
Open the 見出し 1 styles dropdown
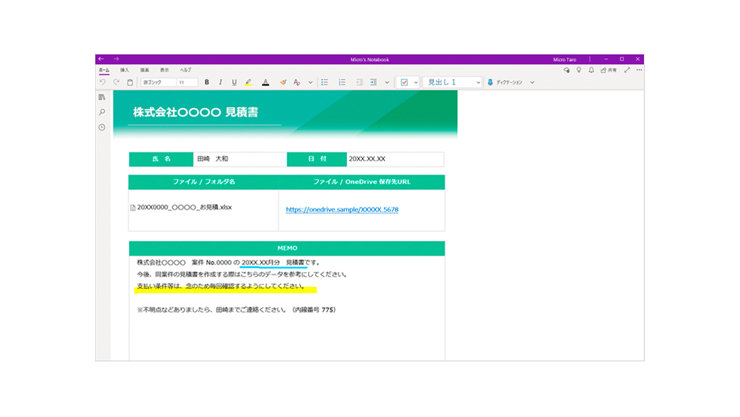452,82
